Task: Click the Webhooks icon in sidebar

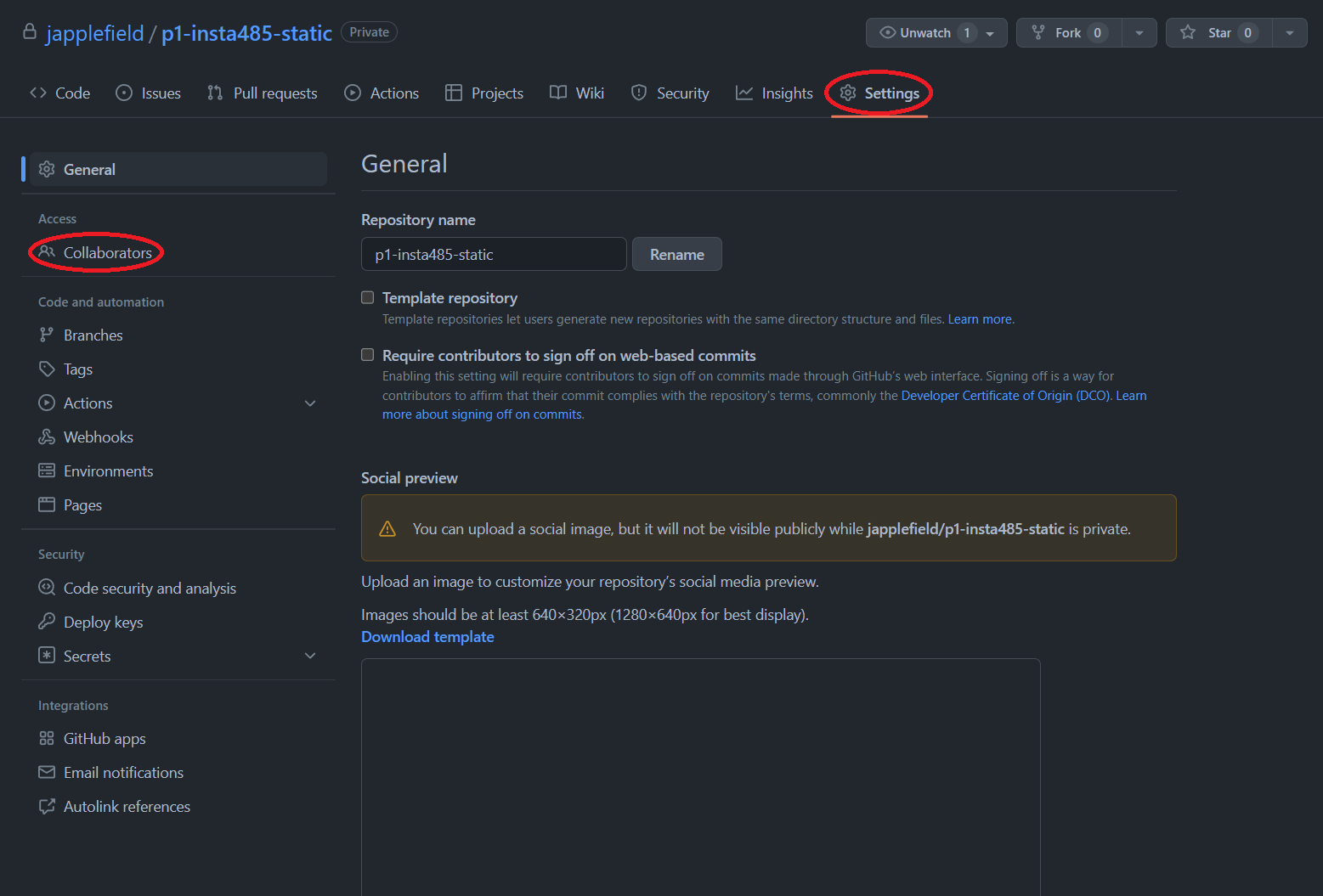Action: [47, 437]
